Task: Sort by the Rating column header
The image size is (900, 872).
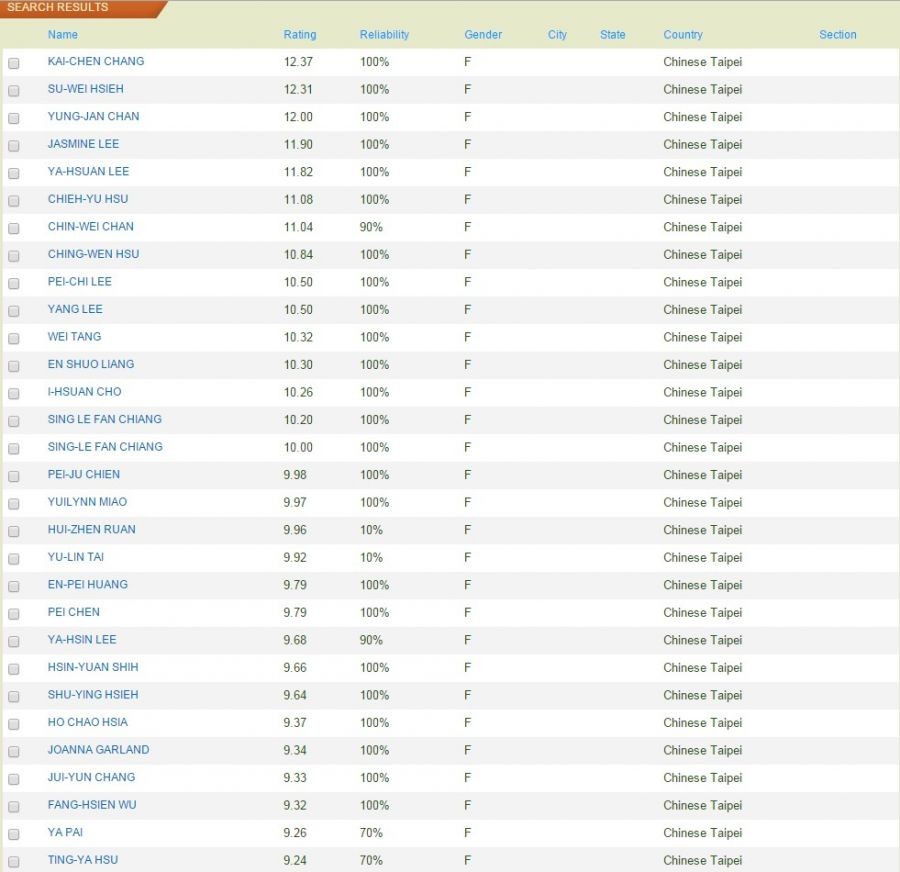Action: [x=300, y=34]
